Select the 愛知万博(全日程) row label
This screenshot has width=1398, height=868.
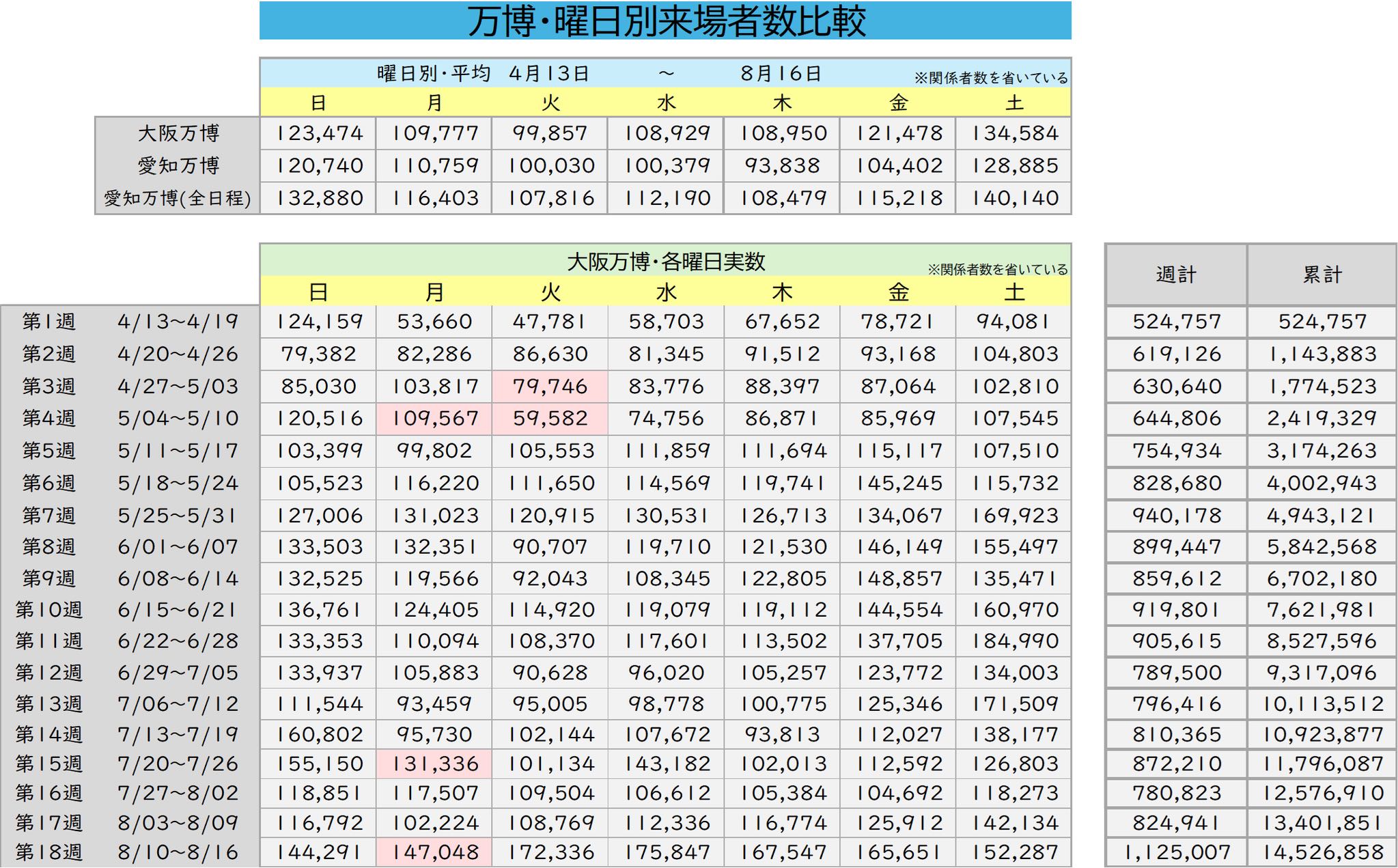(x=178, y=198)
